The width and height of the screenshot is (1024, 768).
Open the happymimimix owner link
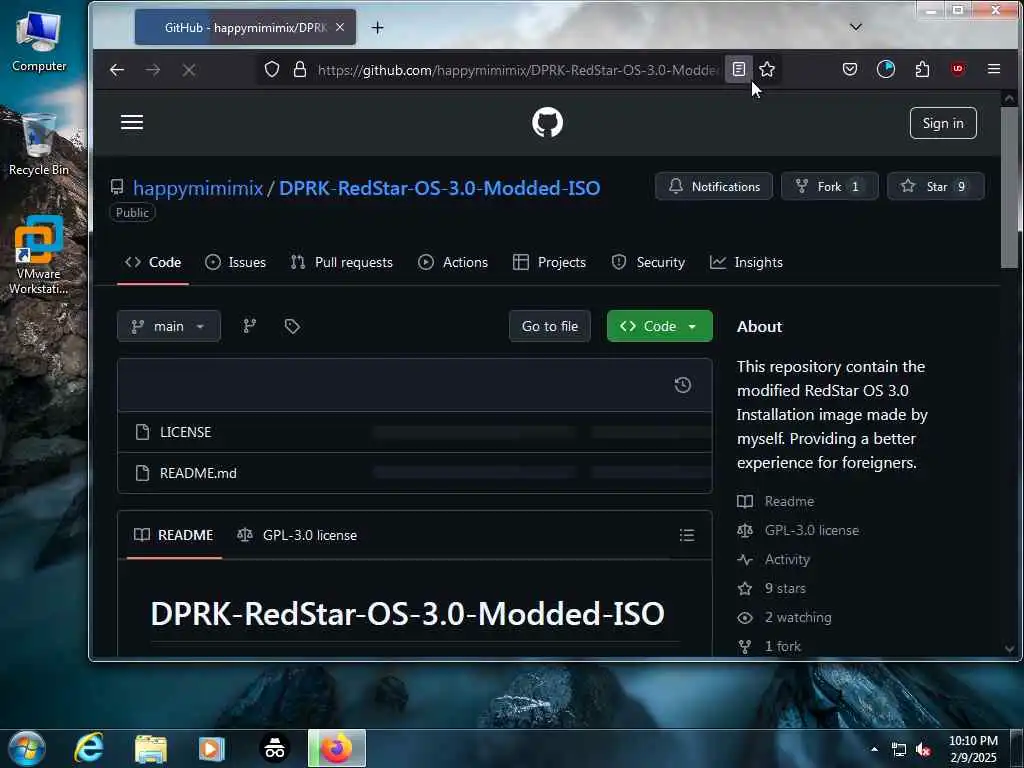tap(198, 188)
